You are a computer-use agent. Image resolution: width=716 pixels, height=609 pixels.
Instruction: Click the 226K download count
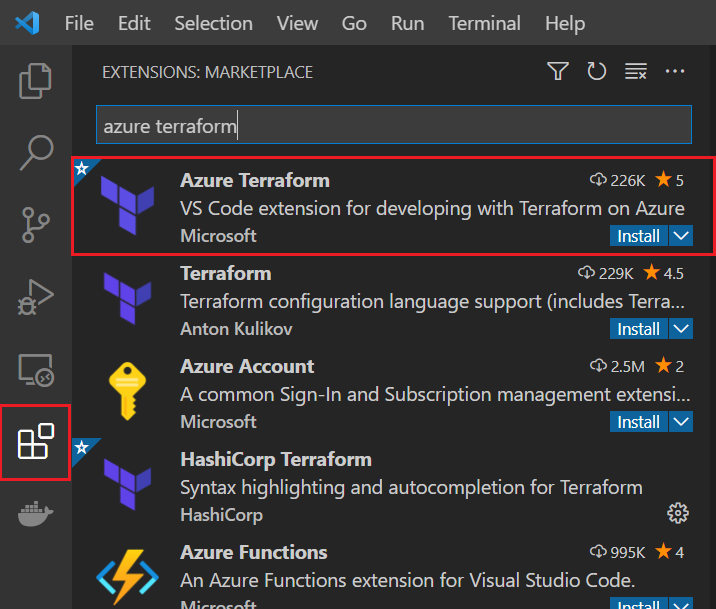[617, 180]
